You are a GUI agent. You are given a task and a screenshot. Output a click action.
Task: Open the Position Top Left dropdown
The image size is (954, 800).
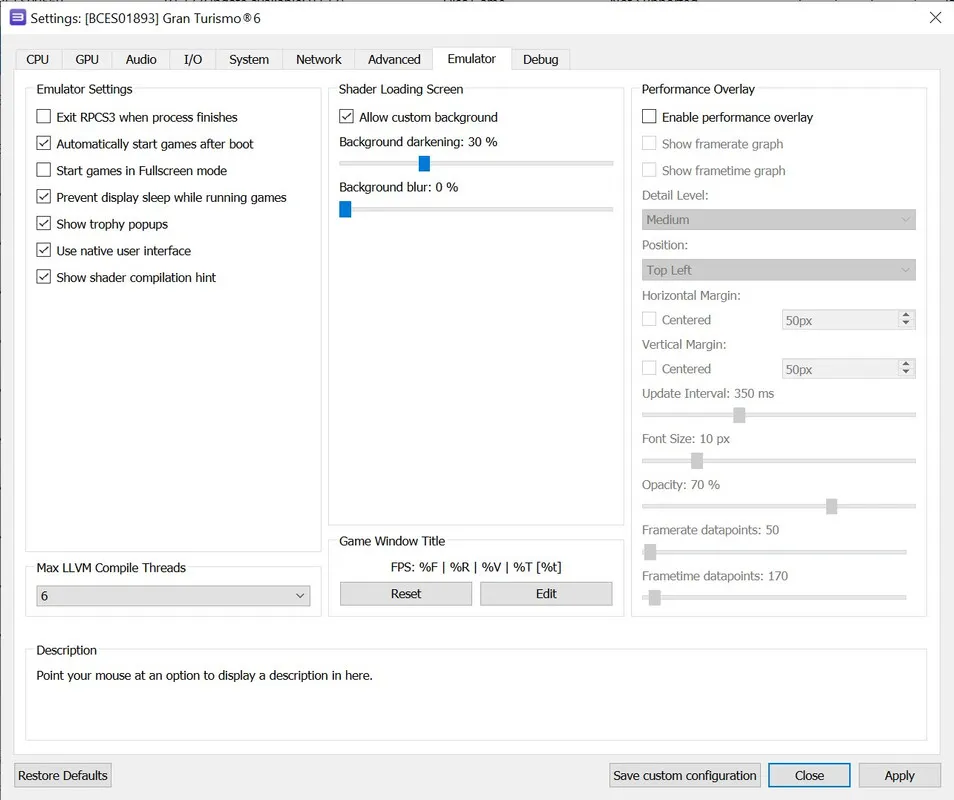pyautogui.click(x=778, y=270)
